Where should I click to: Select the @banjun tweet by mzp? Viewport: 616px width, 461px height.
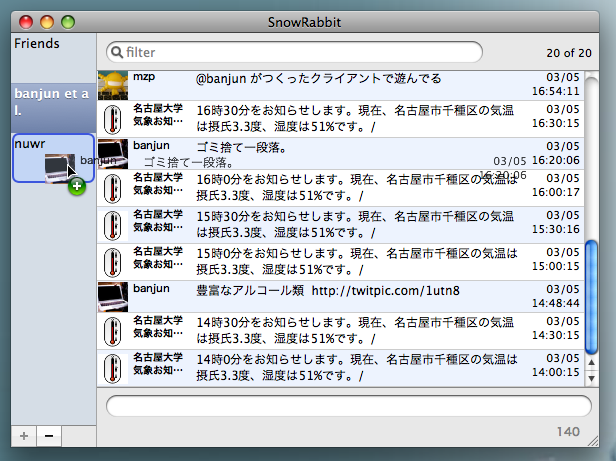(x=319, y=79)
